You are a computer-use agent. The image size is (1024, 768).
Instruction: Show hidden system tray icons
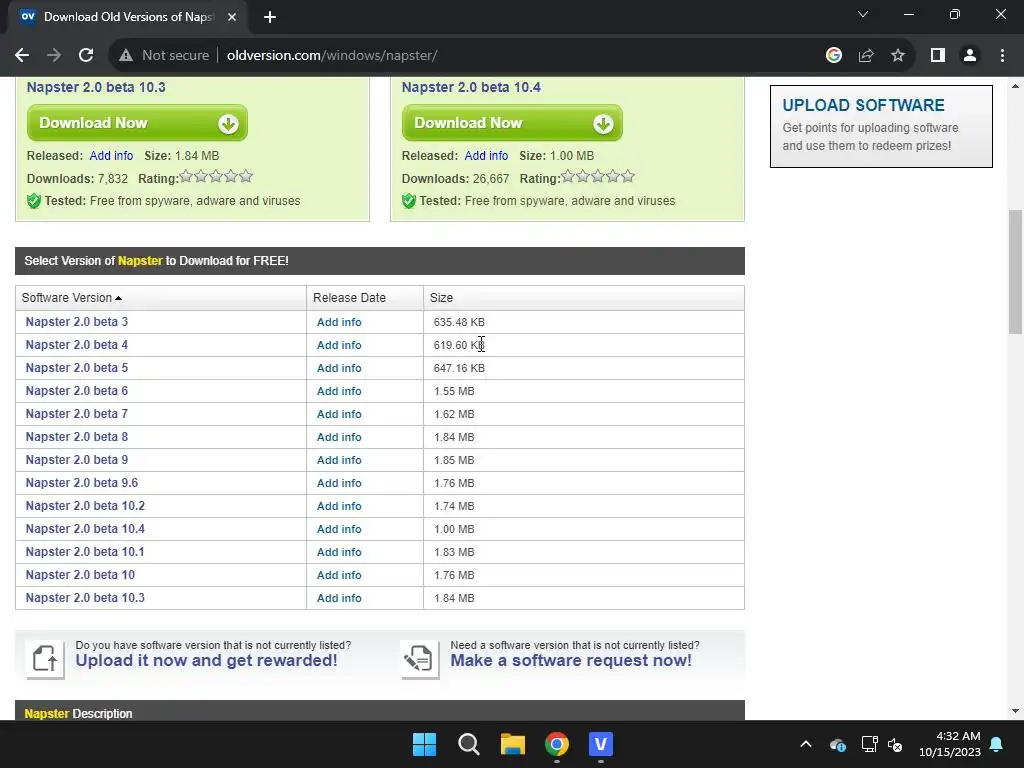pos(806,744)
